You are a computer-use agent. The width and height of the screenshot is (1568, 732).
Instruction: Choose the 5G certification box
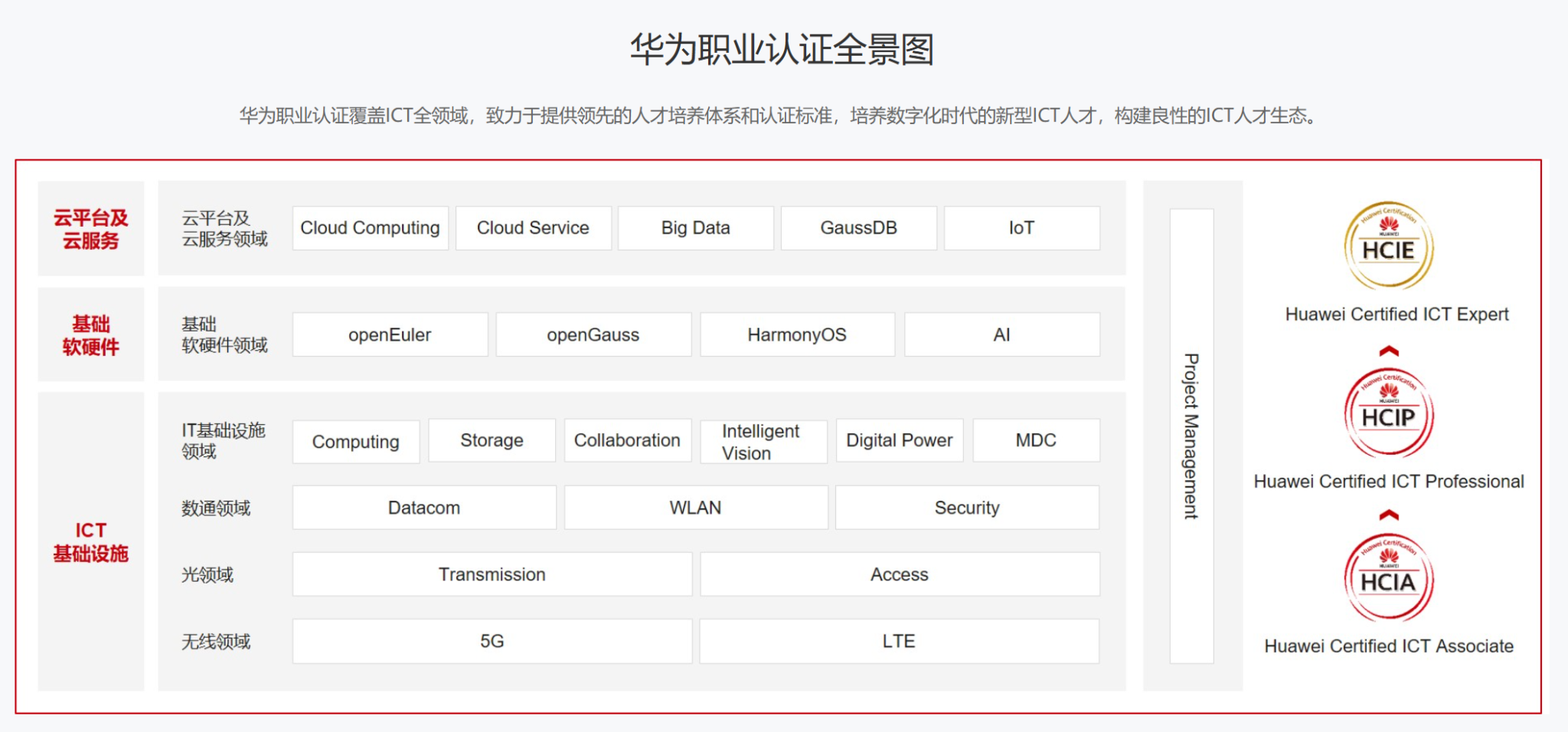[x=492, y=641]
